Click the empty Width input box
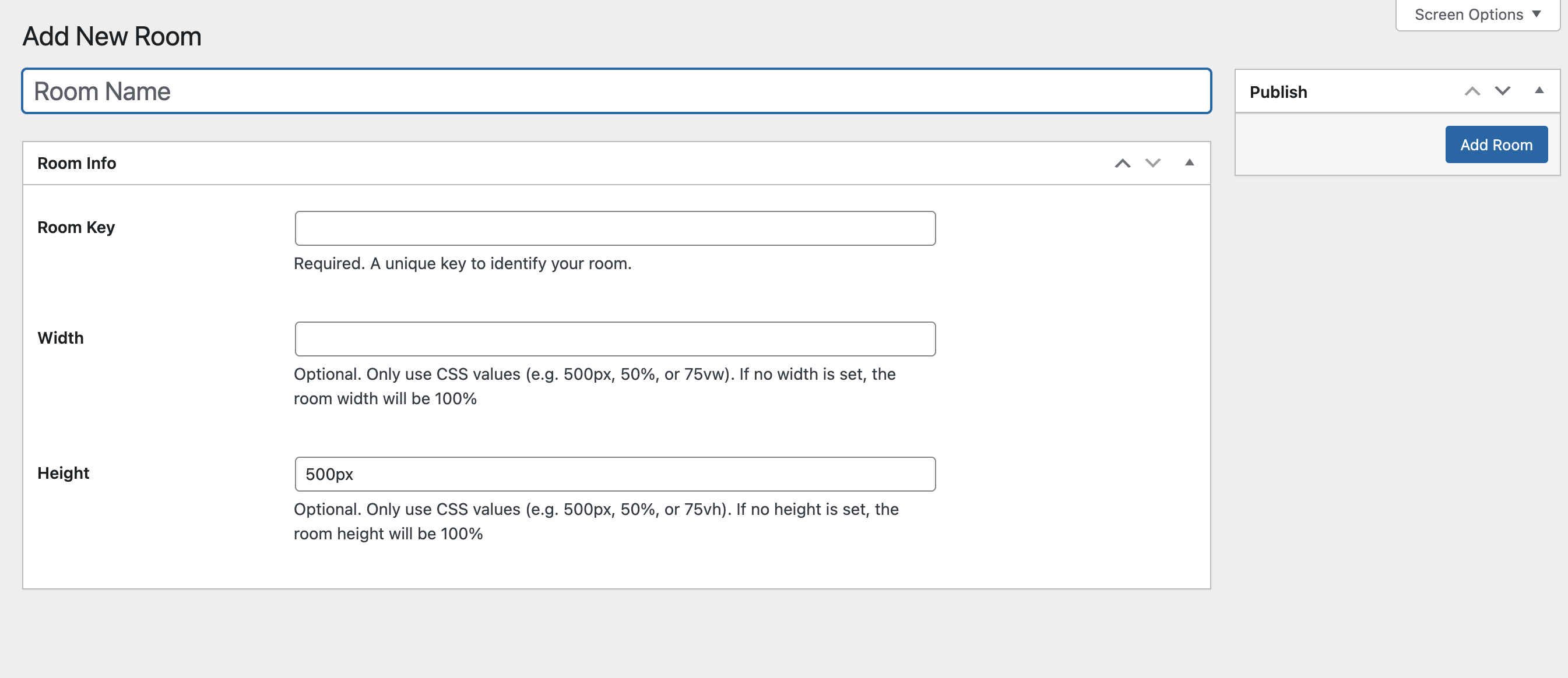 point(615,340)
